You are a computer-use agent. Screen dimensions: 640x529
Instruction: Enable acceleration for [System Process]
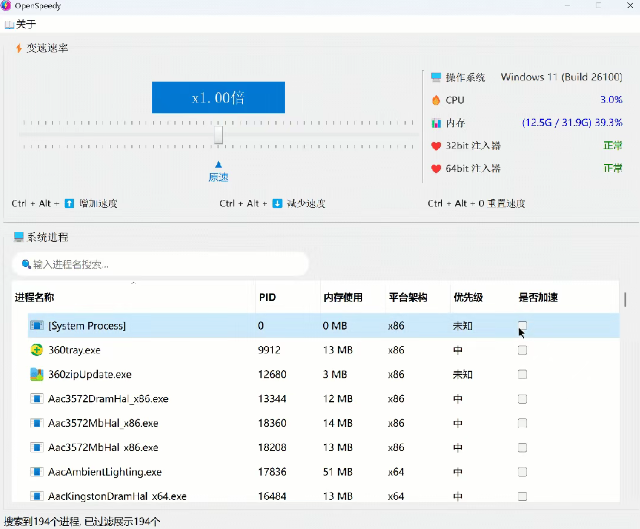pyautogui.click(x=522, y=325)
